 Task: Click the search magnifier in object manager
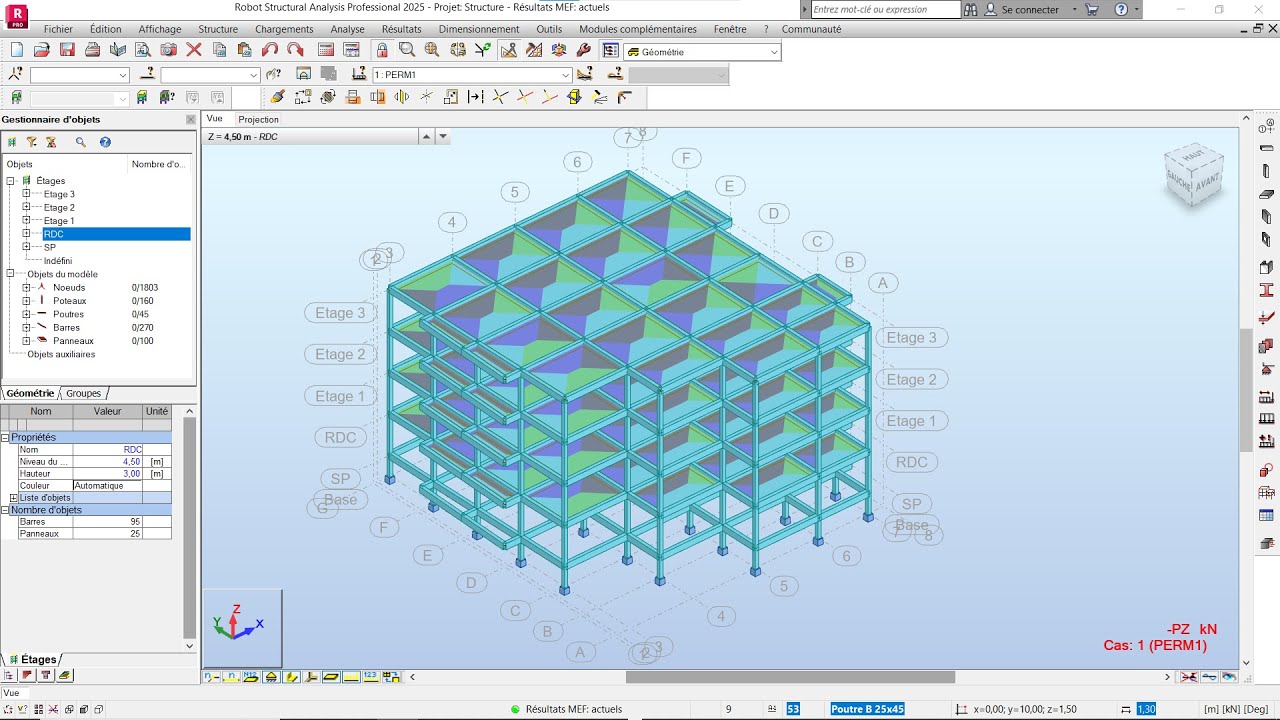[x=81, y=142]
